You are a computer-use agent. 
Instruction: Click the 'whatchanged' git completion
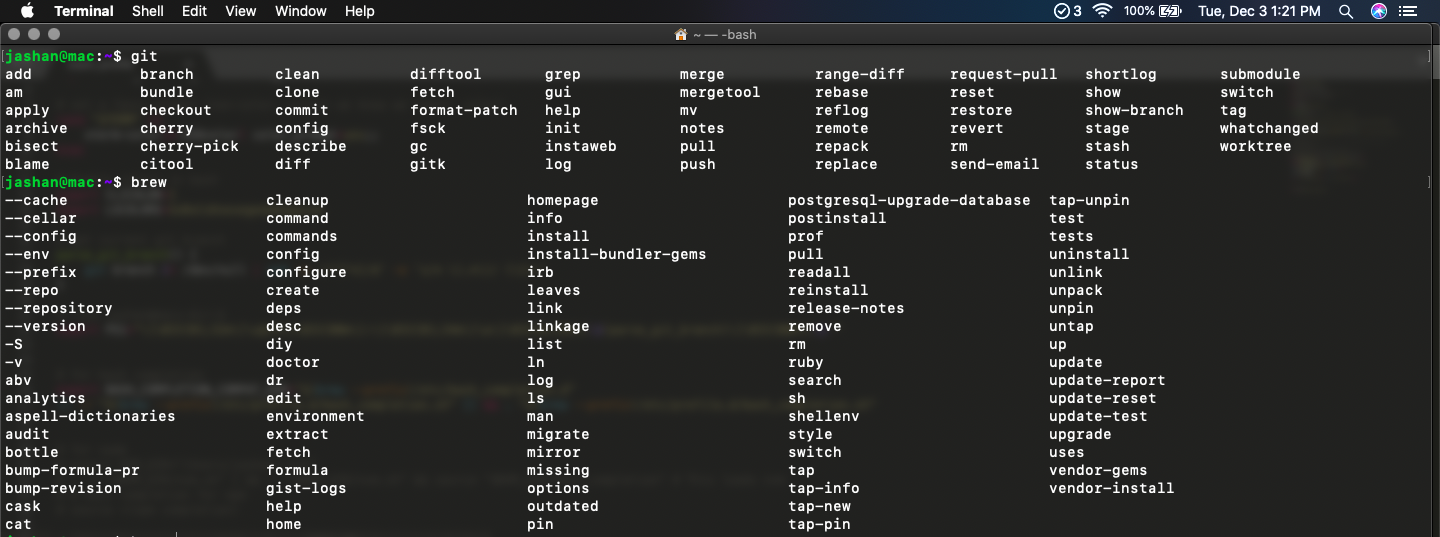click(x=1269, y=128)
